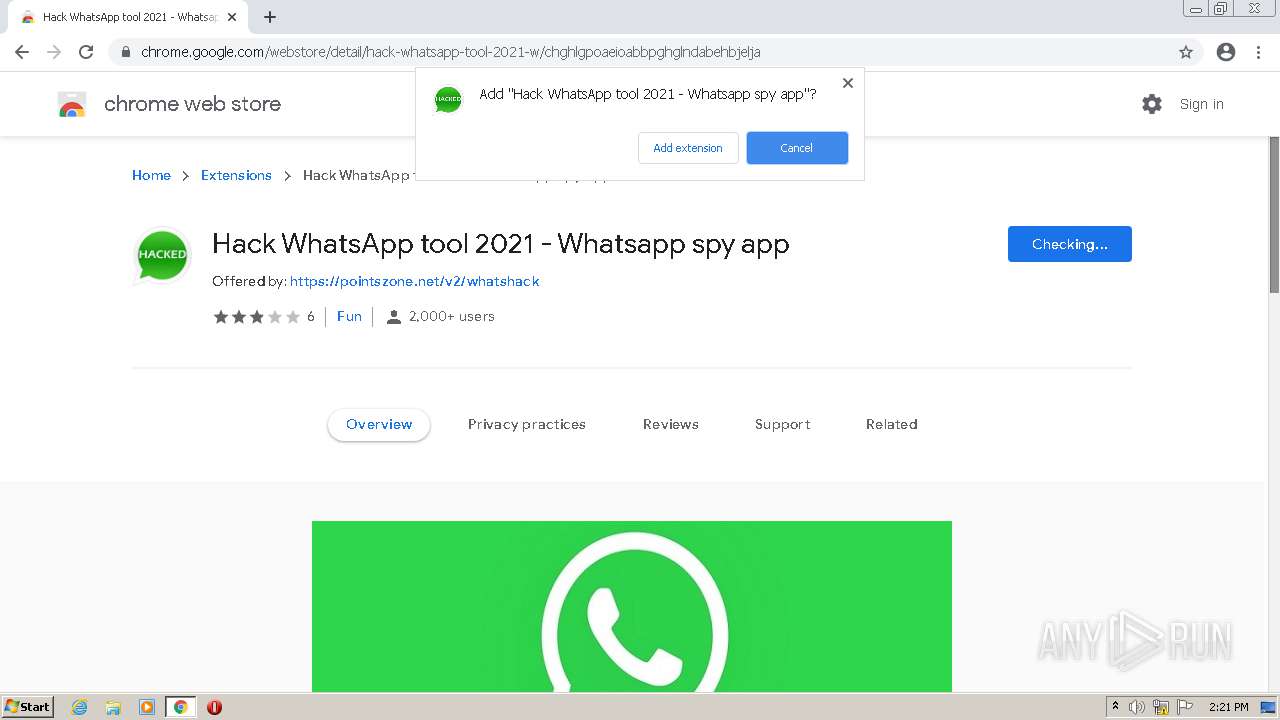Open the Windows Start menu
The height and width of the screenshot is (720, 1280).
point(28,707)
